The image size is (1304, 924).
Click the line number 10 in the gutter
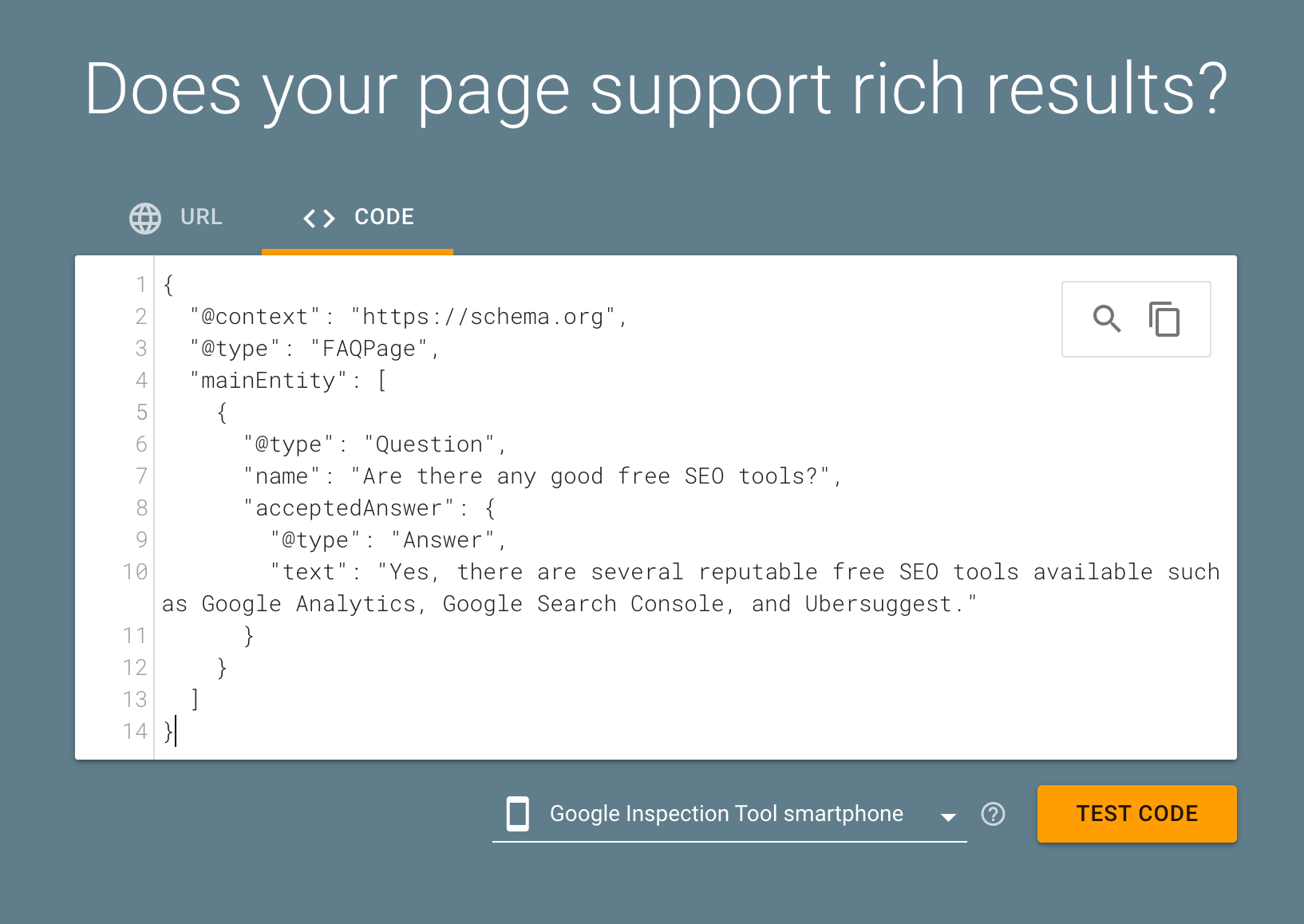[135, 572]
